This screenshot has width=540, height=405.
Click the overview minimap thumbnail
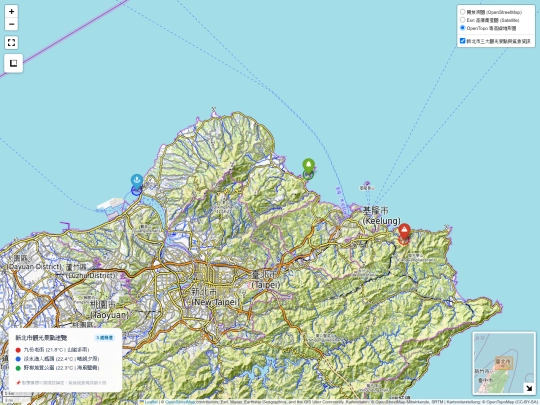[x=504, y=363]
